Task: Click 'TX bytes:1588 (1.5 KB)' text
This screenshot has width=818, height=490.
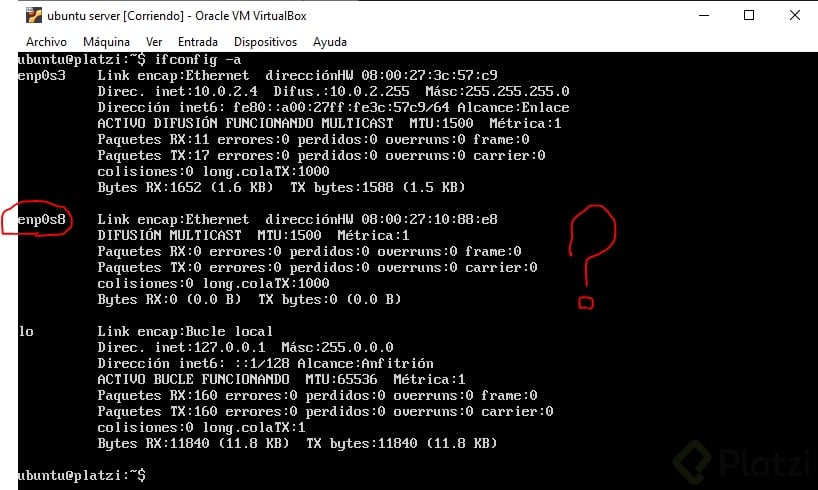Action: pos(377,187)
